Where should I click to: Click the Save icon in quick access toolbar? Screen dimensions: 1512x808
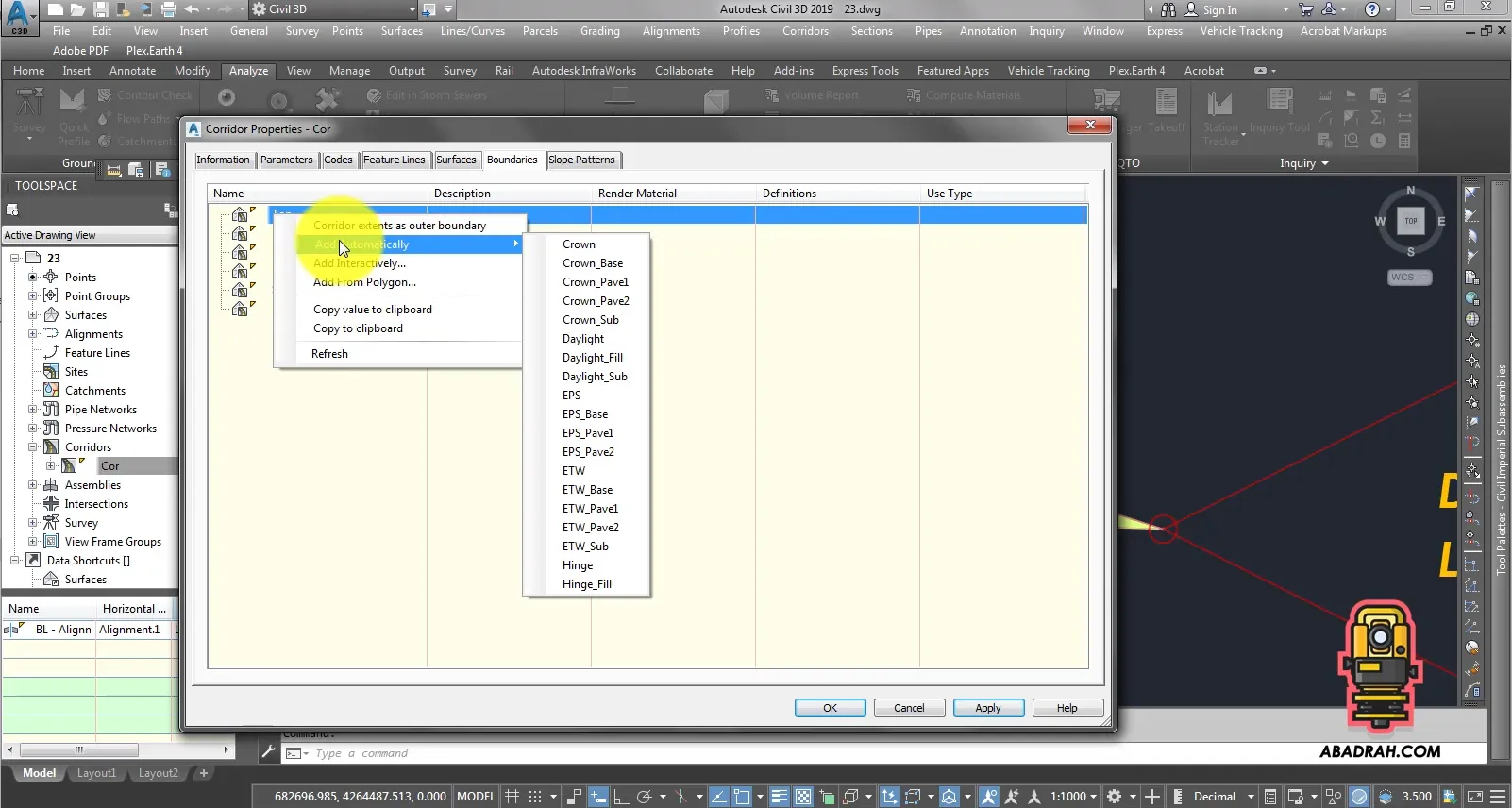tap(100, 9)
